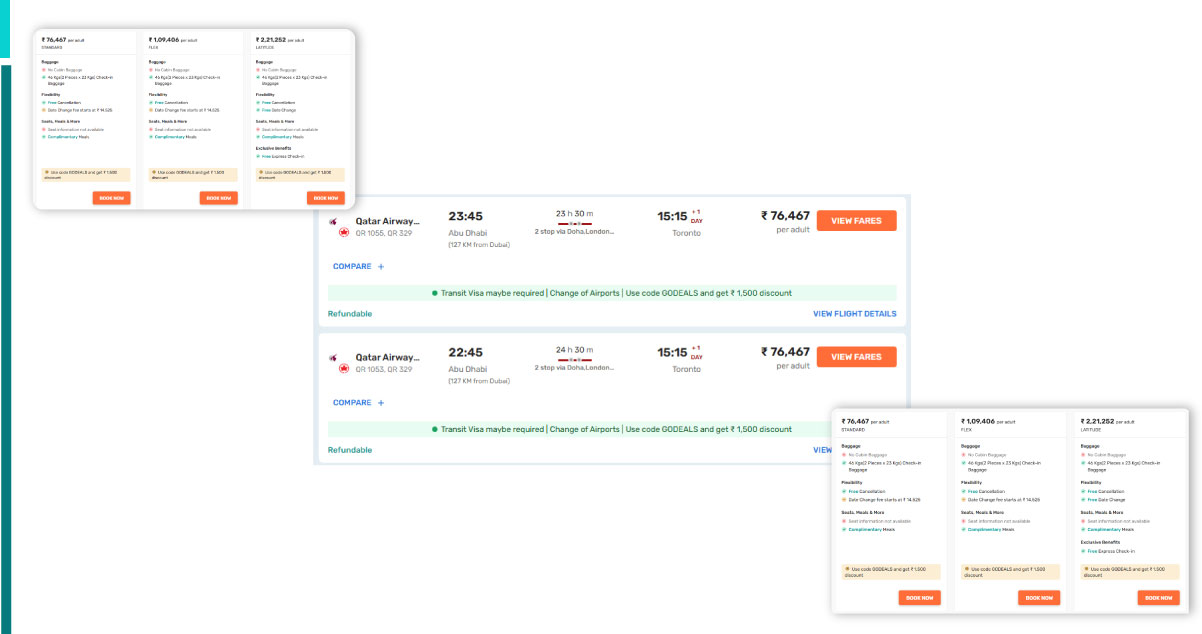
Task: Click VIEW FARES on the QR 1055 flight
Action: [856, 220]
